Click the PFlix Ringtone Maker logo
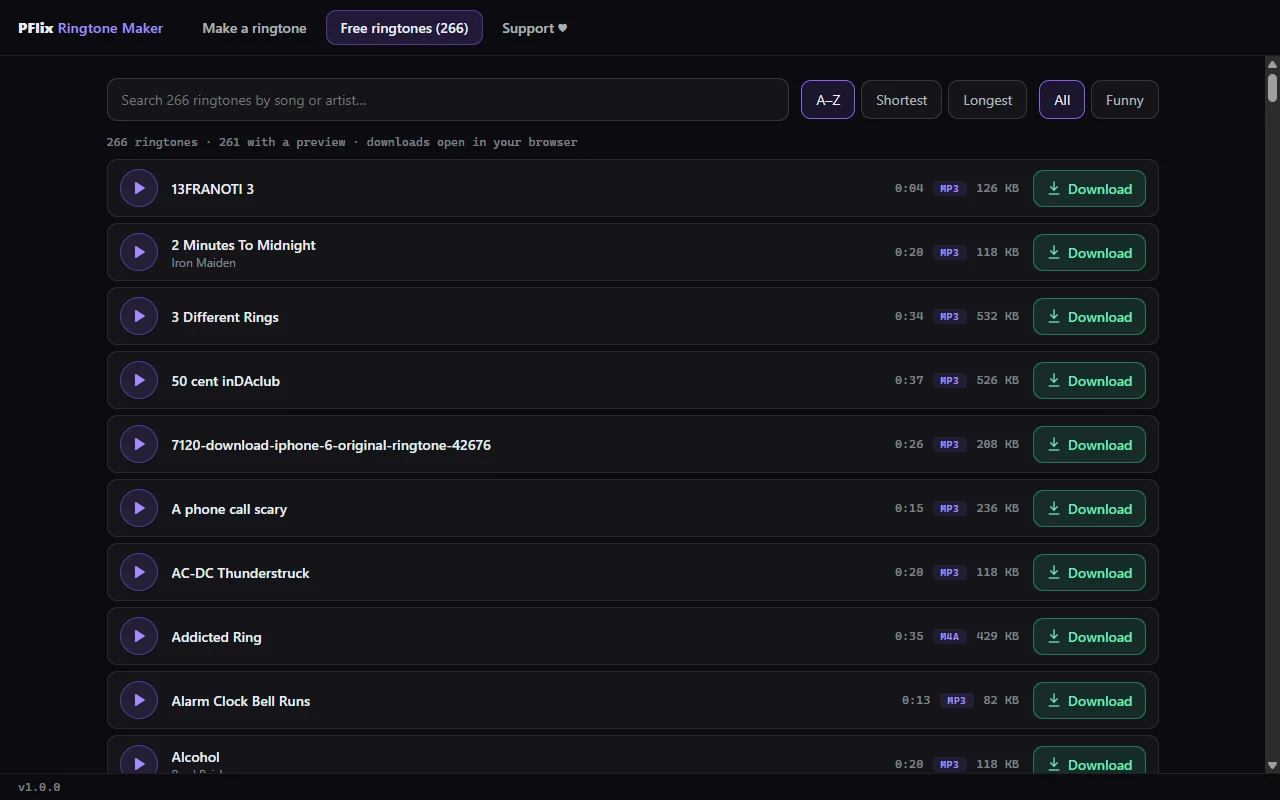Screen dimensions: 1280x800 (90, 28)
